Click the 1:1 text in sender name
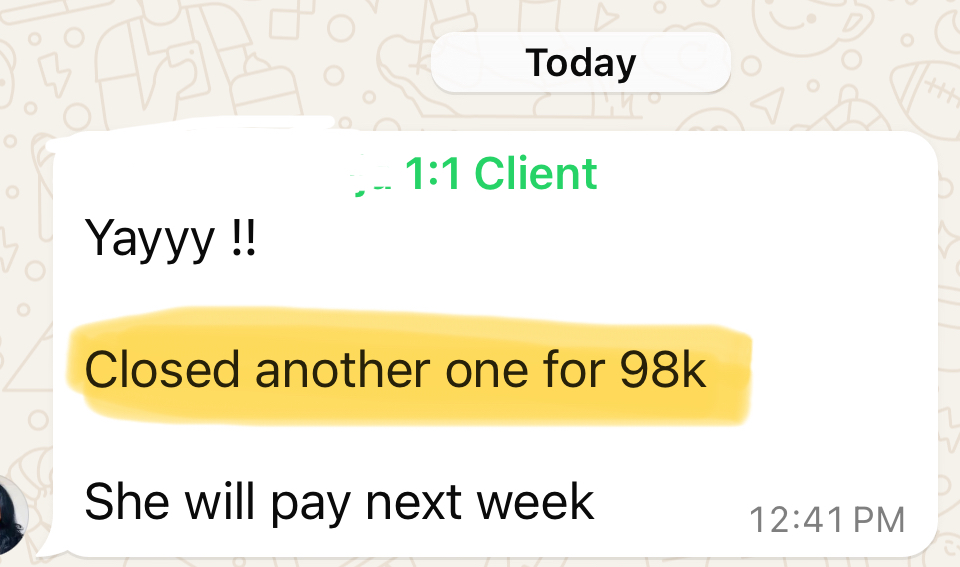 [x=432, y=173]
